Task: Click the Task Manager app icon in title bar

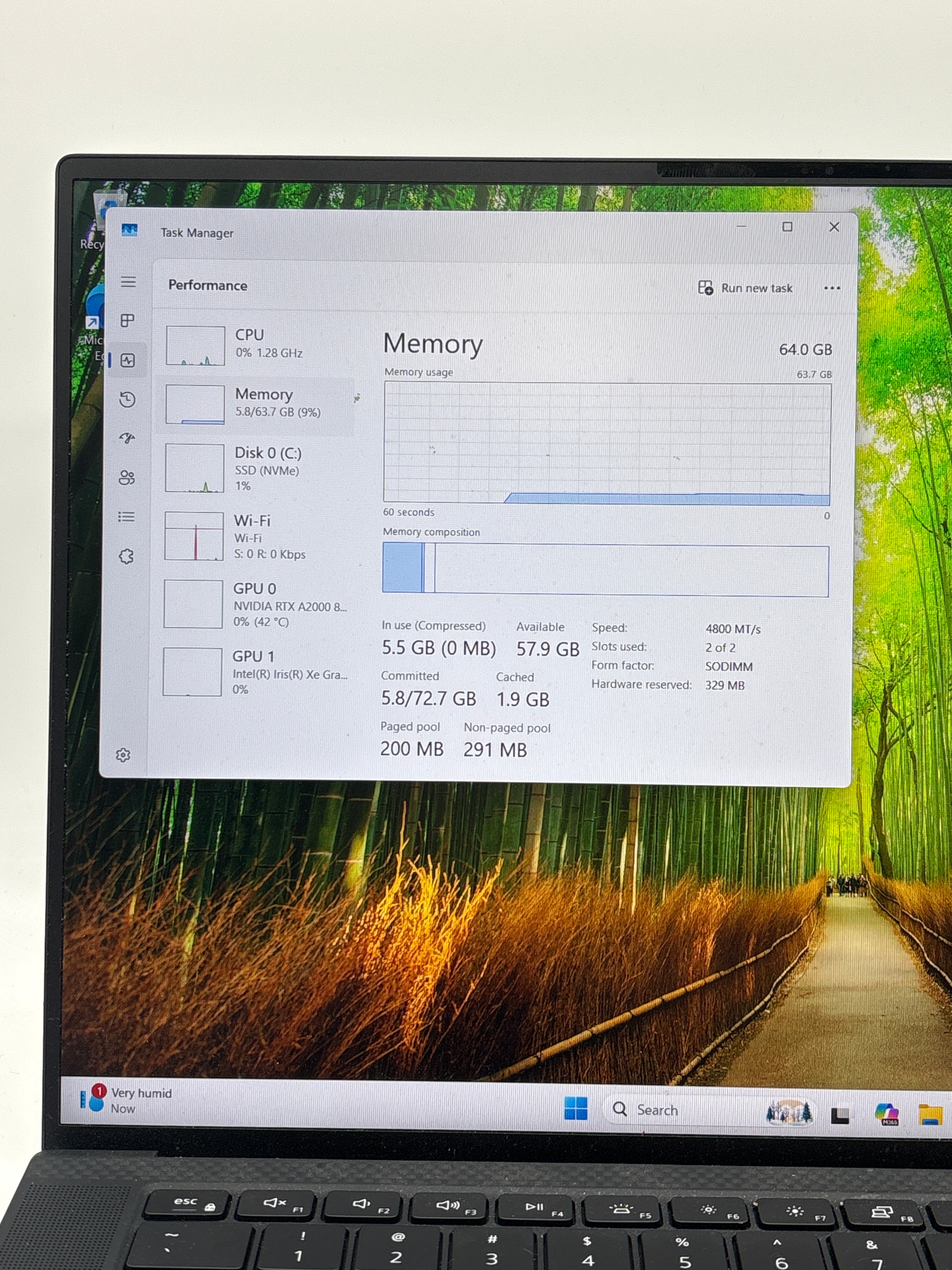Action: [130, 230]
